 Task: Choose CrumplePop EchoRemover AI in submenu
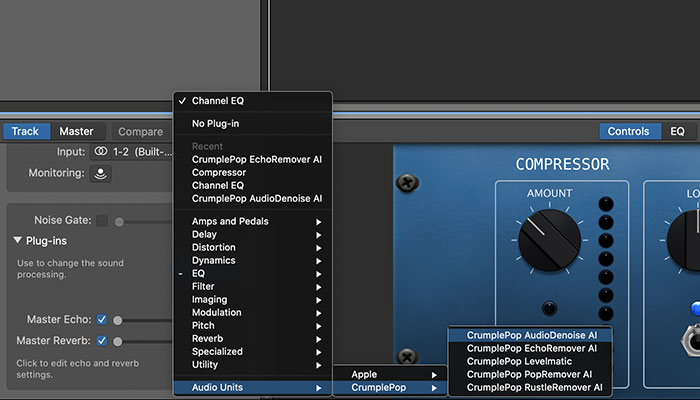click(530, 348)
